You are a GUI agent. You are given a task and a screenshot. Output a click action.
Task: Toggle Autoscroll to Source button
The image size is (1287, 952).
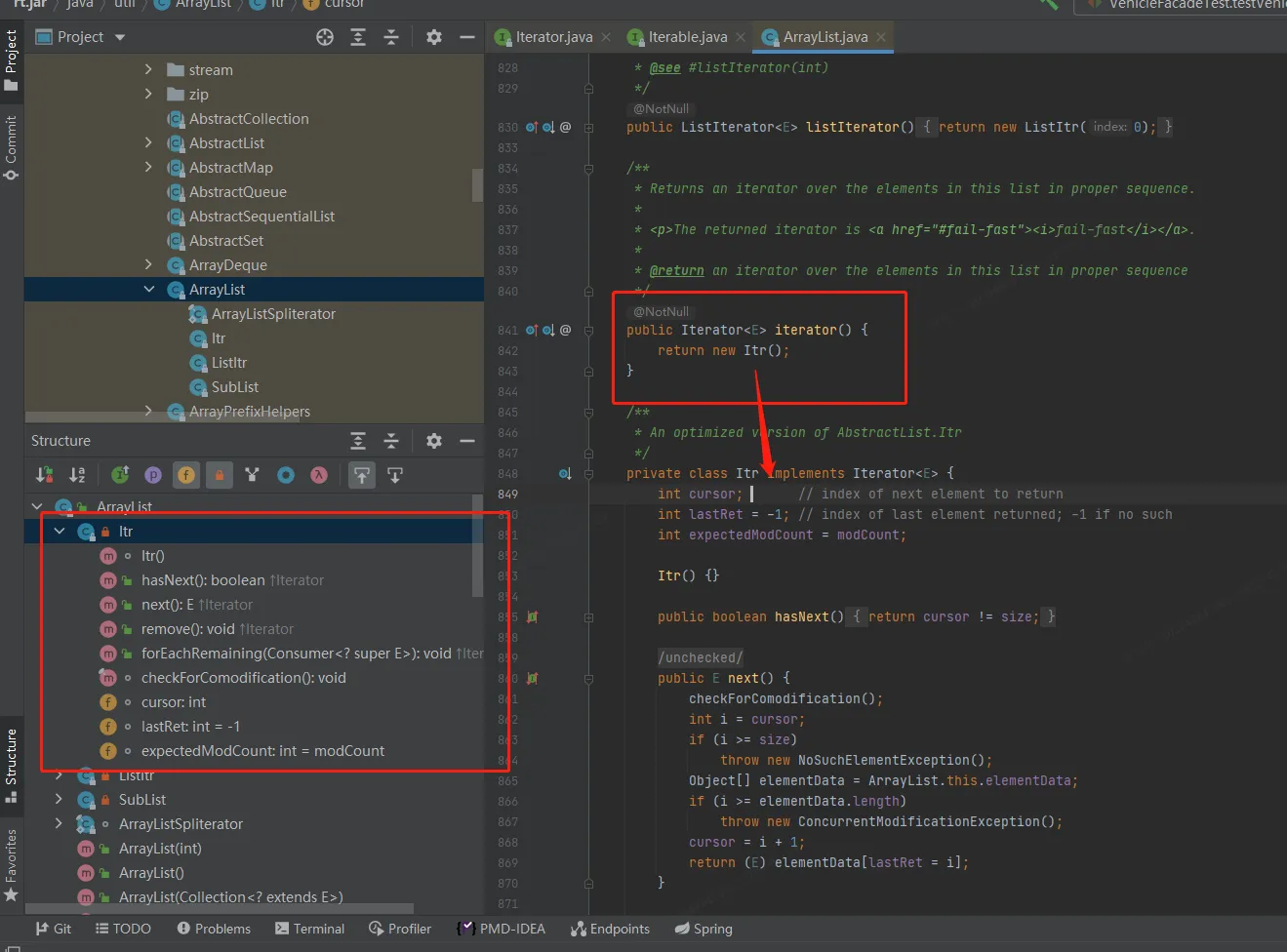362,475
